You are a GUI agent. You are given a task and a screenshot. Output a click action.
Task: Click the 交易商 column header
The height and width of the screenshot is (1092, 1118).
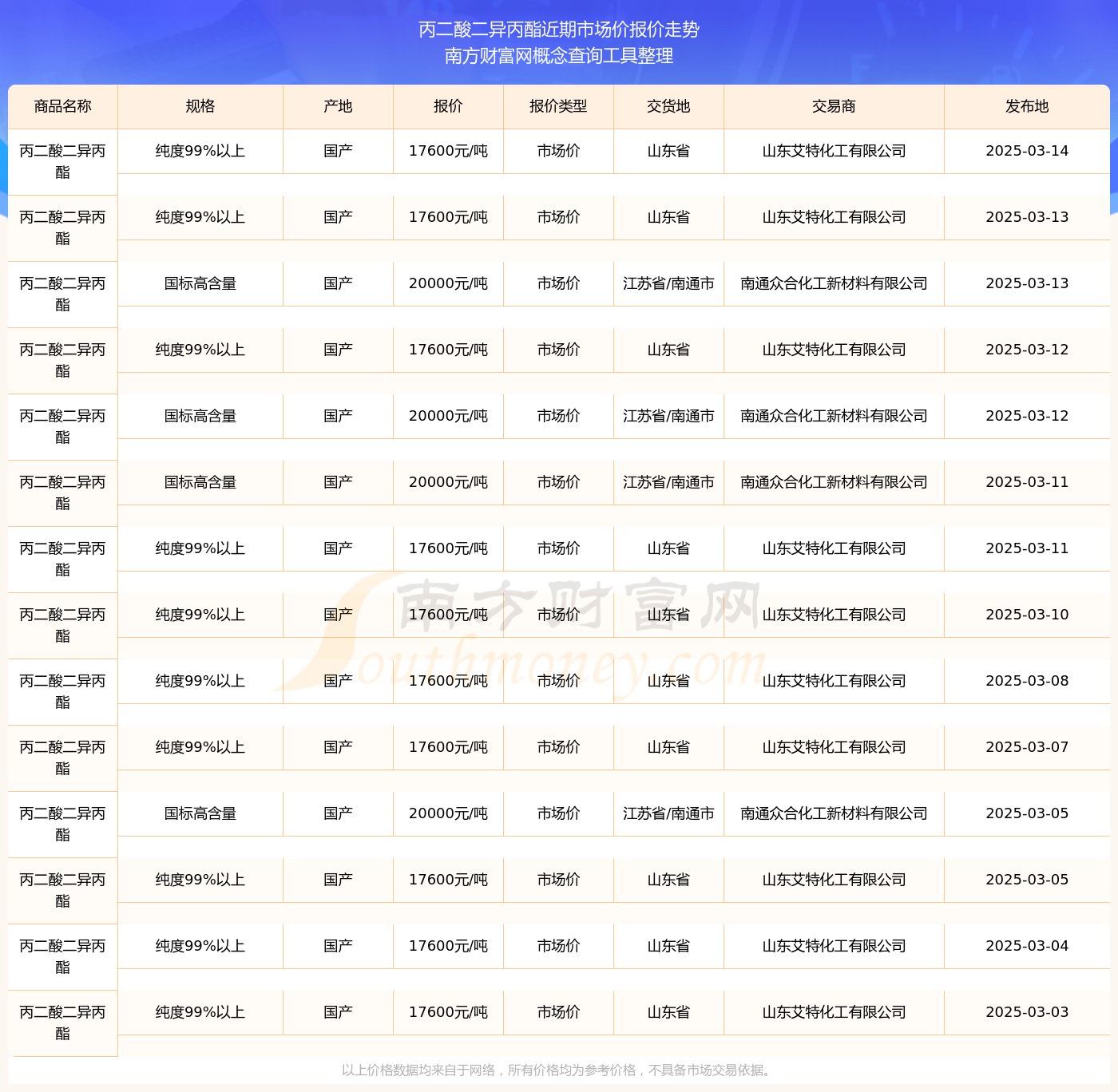coord(834,106)
